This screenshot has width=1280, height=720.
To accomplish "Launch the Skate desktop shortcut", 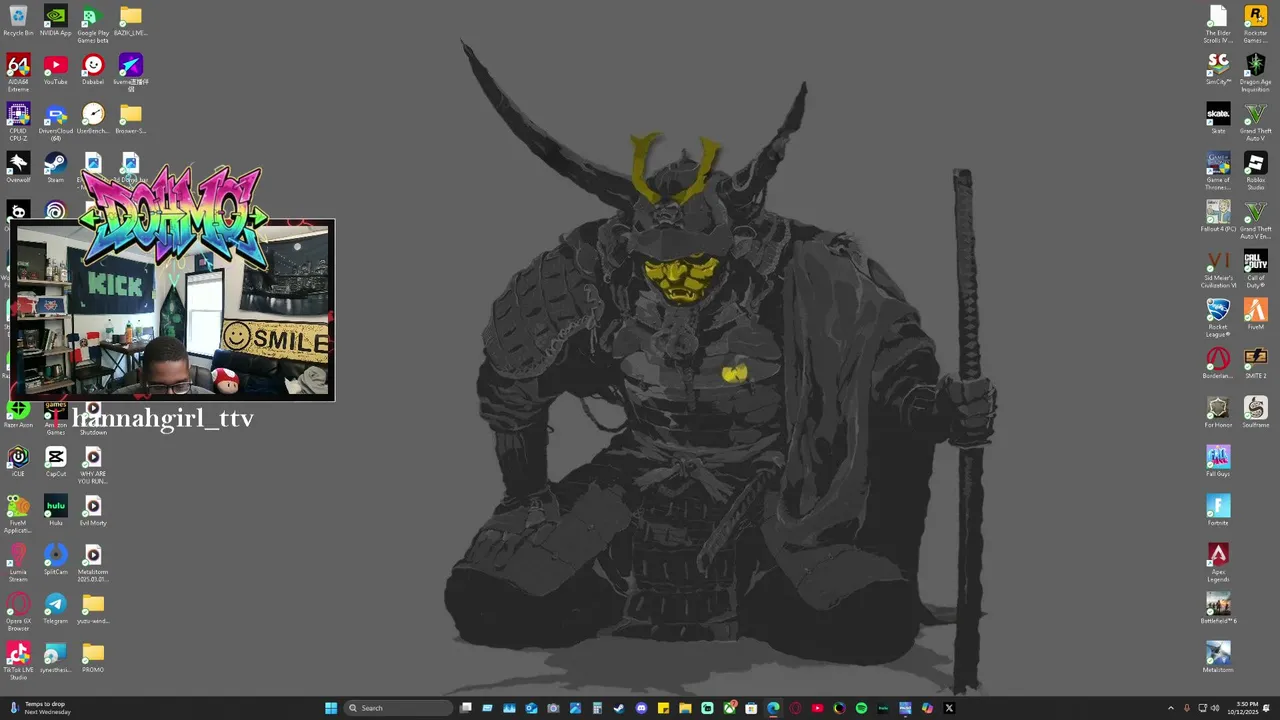I will tap(1218, 119).
